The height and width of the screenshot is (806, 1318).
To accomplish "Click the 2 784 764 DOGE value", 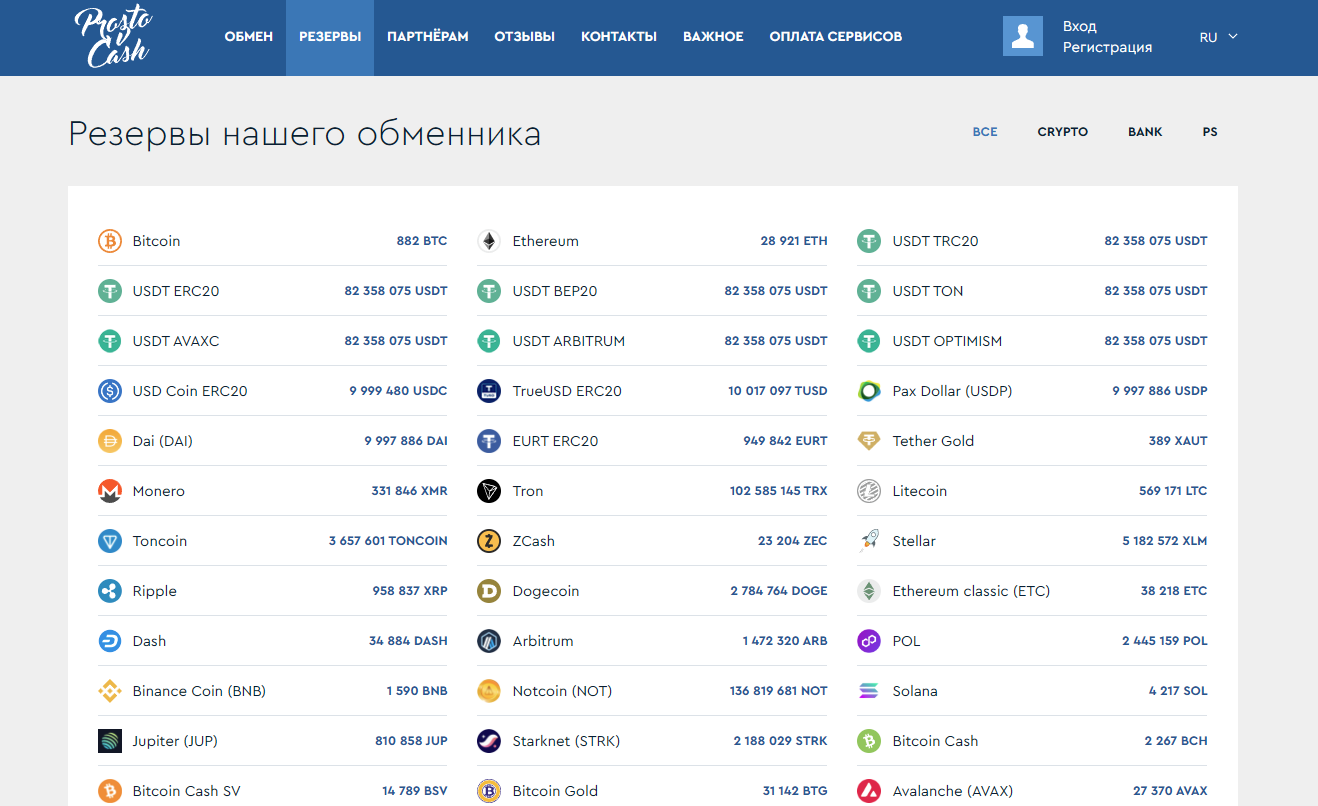I will [779, 591].
